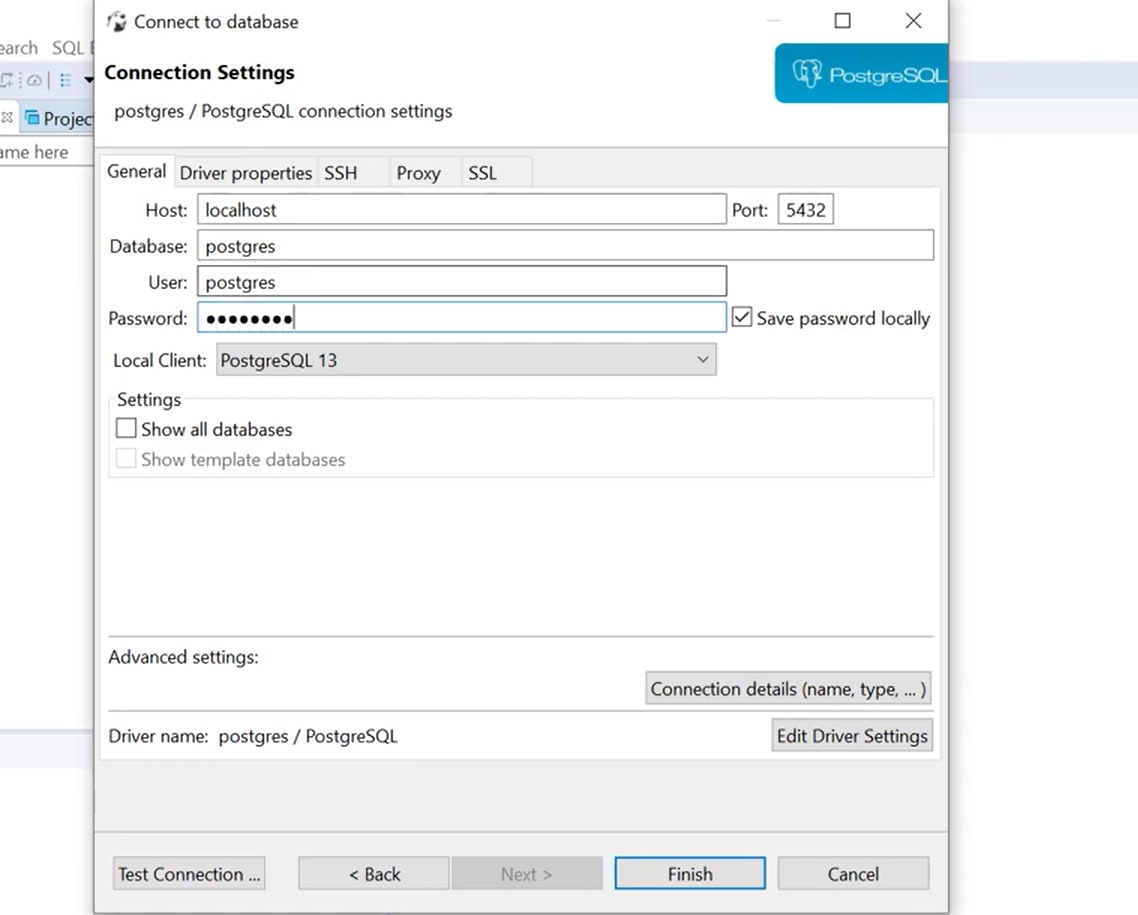This screenshot has height=915, width=1138.
Task: Click the new database connection icon in toolbar
Action: pos(5,80)
